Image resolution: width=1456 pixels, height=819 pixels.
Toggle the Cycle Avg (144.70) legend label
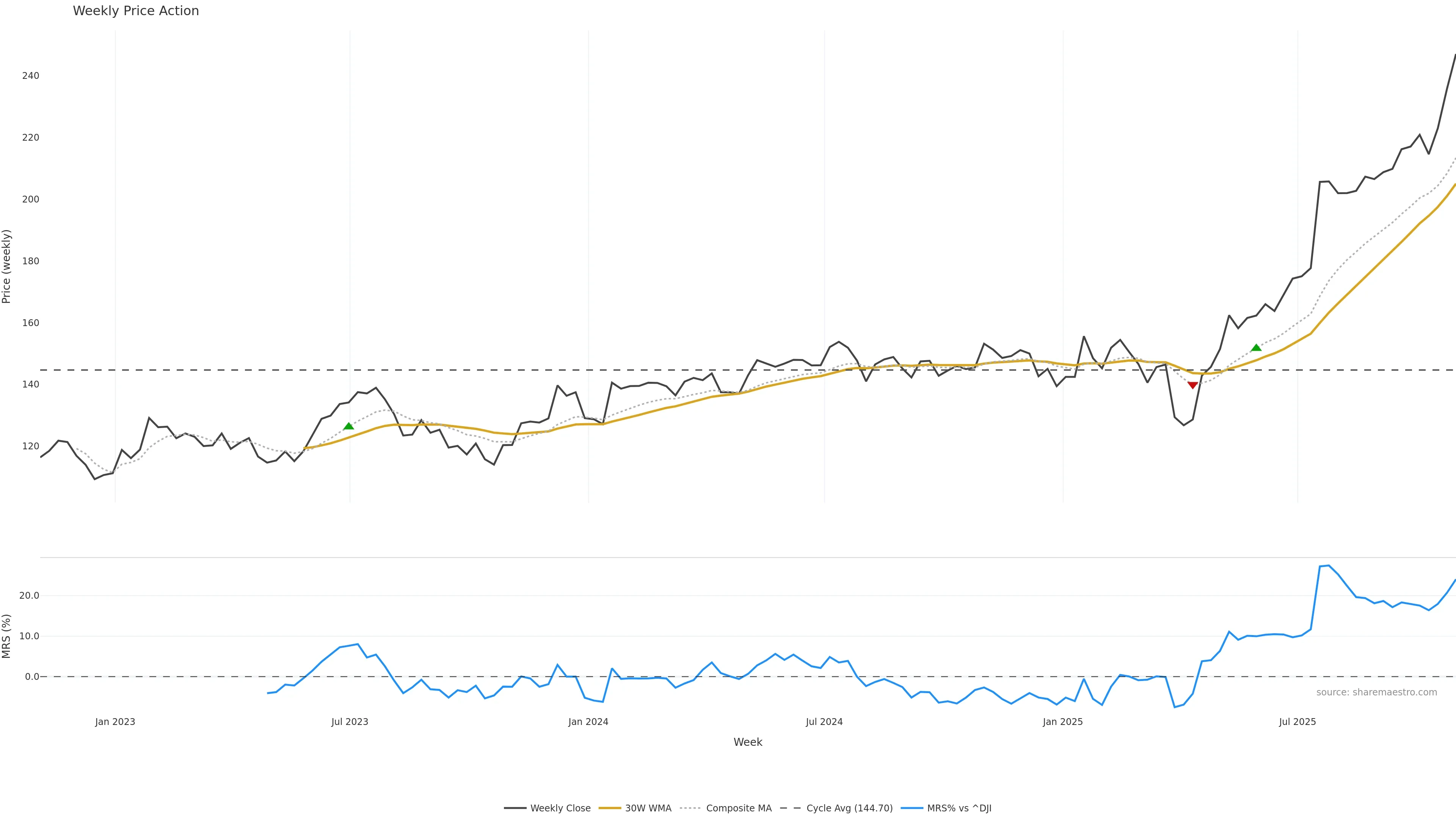[x=849, y=808]
